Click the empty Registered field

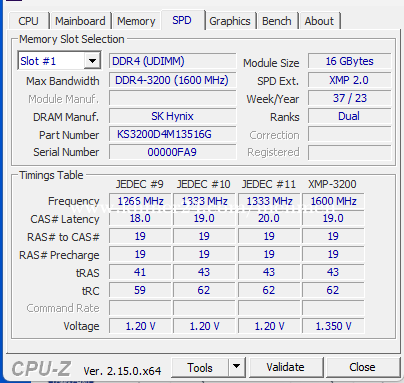pyautogui.click(x=349, y=152)
